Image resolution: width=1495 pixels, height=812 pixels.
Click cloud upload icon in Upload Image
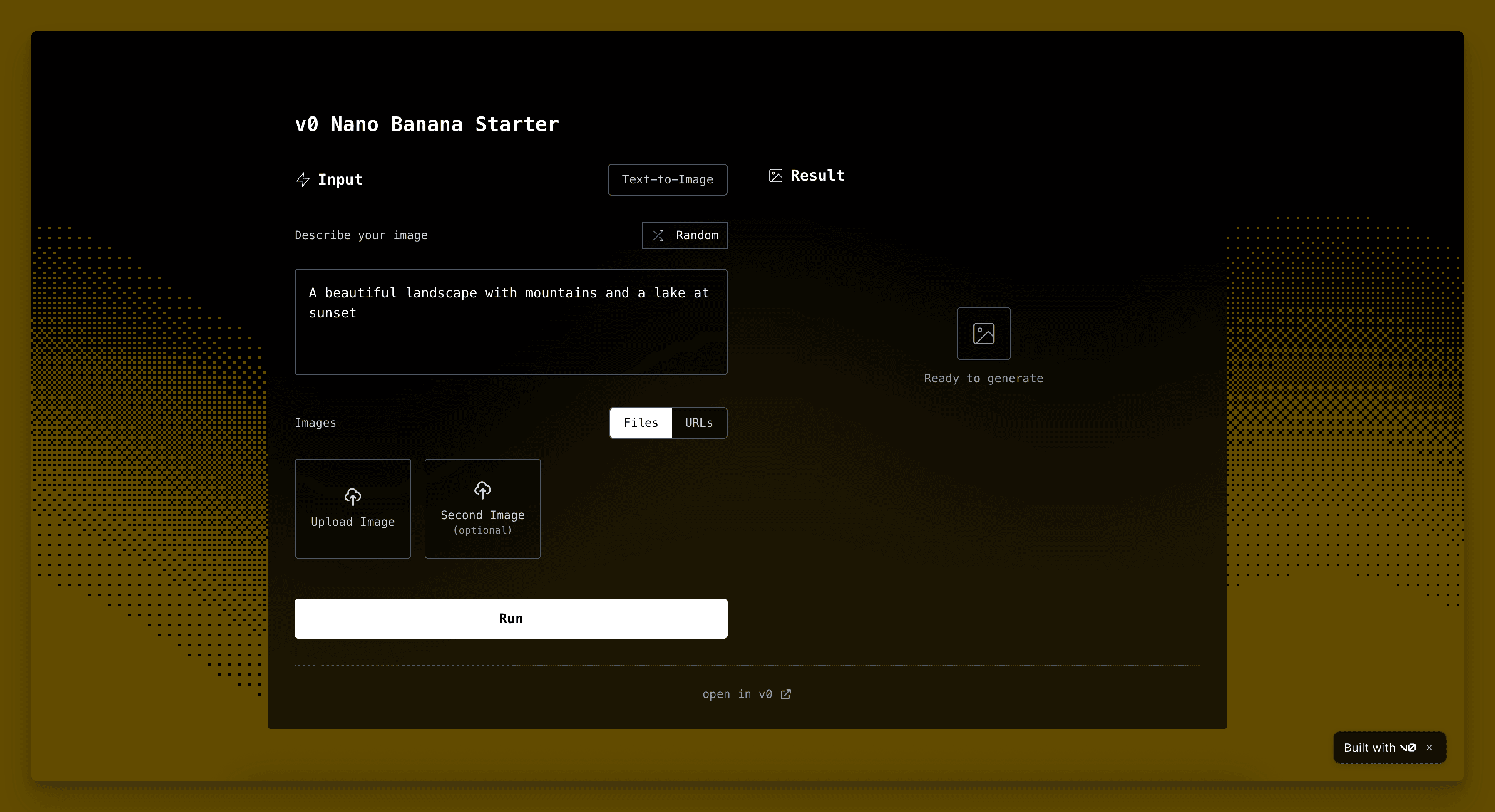click(353, 497)
